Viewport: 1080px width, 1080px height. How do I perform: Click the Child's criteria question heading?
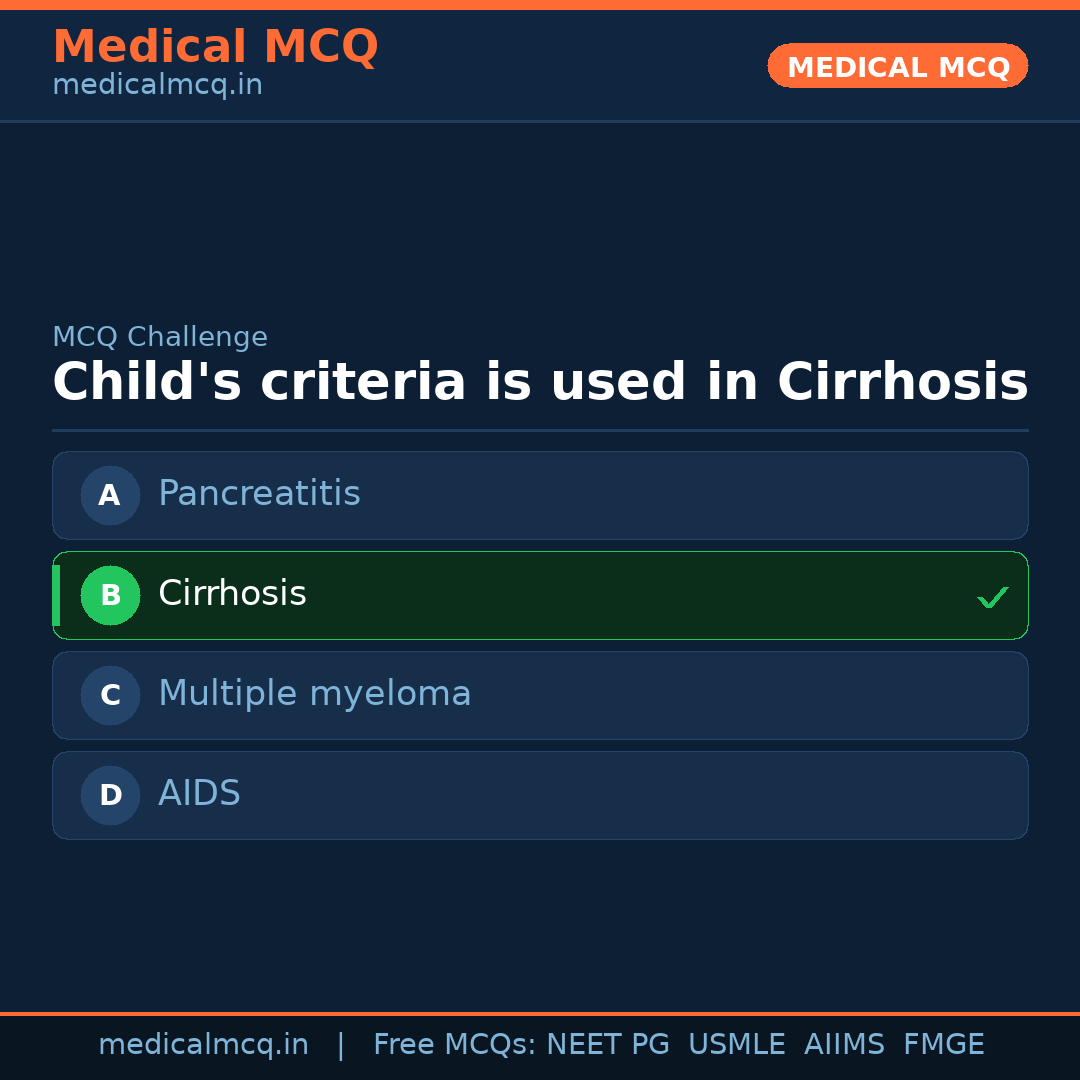pos(540,383)
